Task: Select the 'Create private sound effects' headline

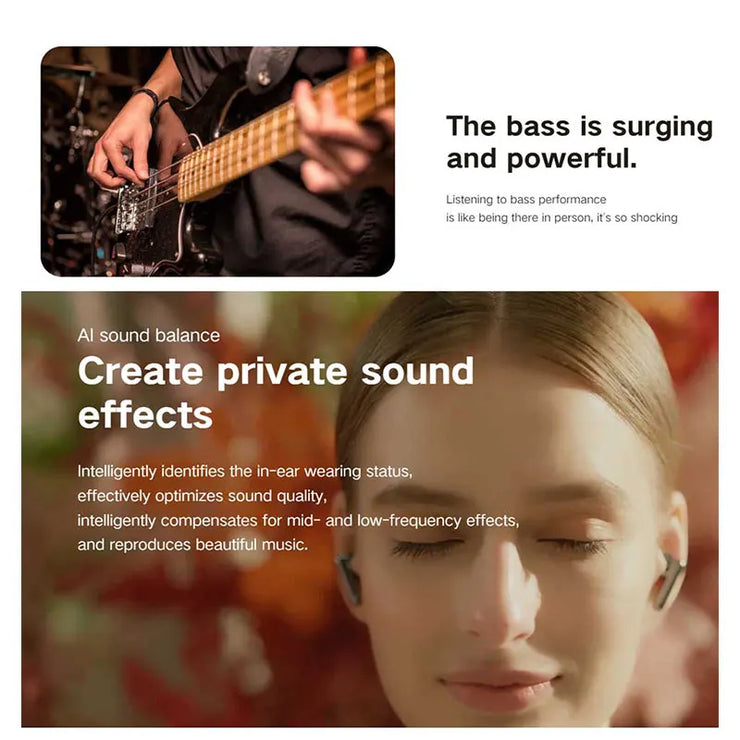Action: tap(276, 393)
